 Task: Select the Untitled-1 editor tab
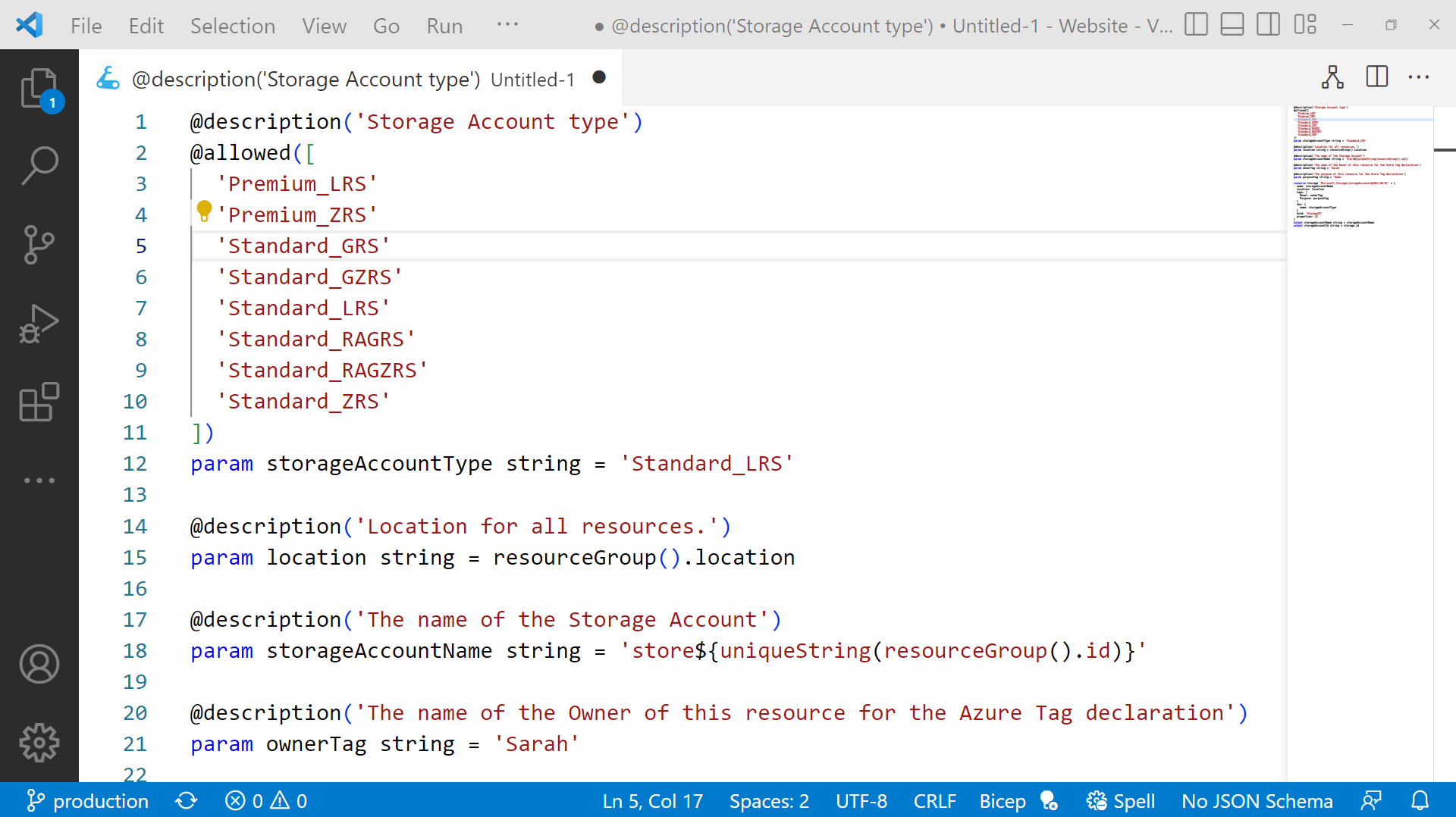531,79
